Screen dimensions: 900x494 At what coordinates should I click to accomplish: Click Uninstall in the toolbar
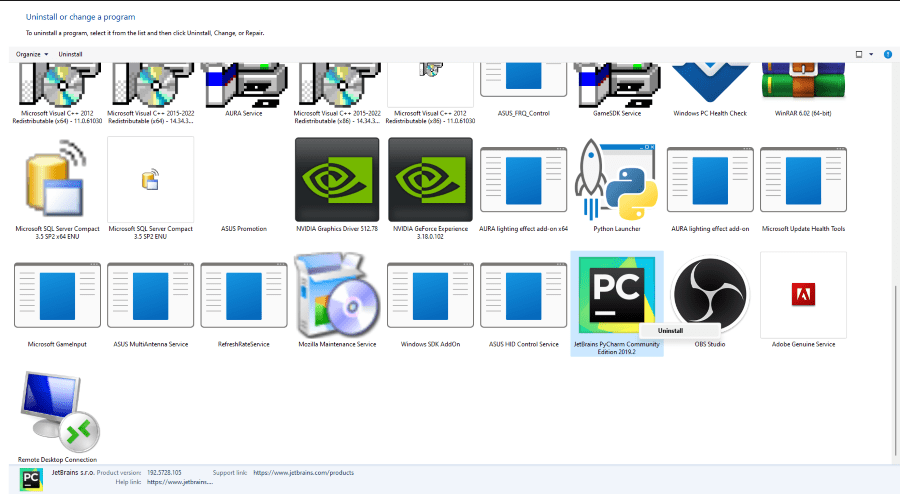tap(70, 55)
